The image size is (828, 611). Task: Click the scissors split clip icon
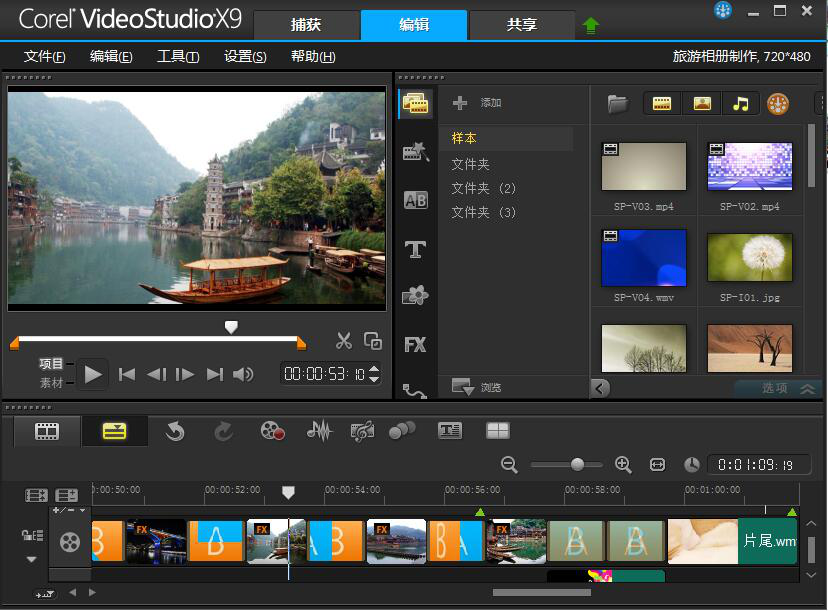(x=344, y=341)
